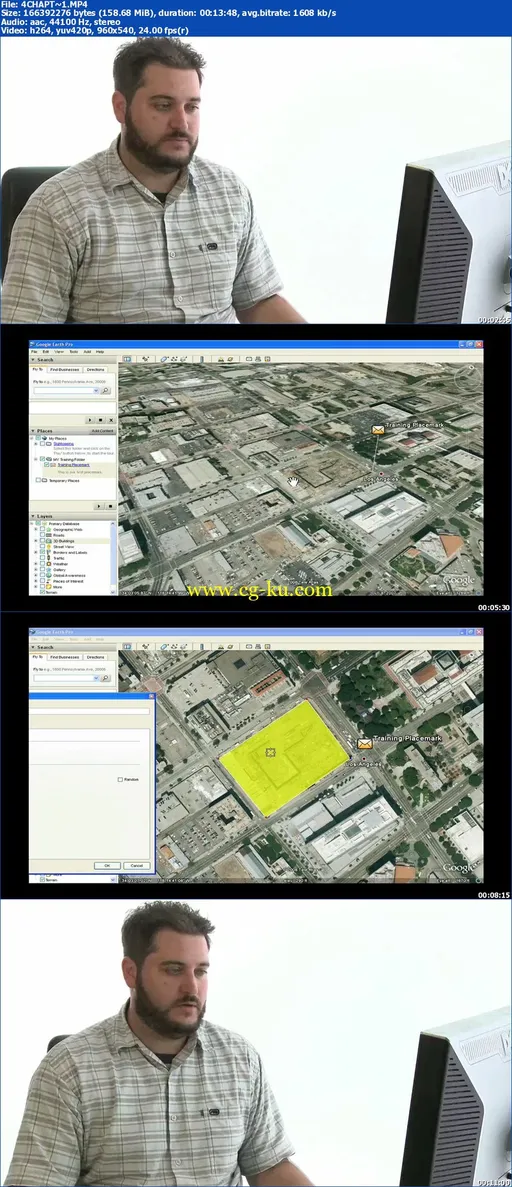Expand the Gallery layer node
Screen dimensions: 512x1187
[x=36, y=569]
